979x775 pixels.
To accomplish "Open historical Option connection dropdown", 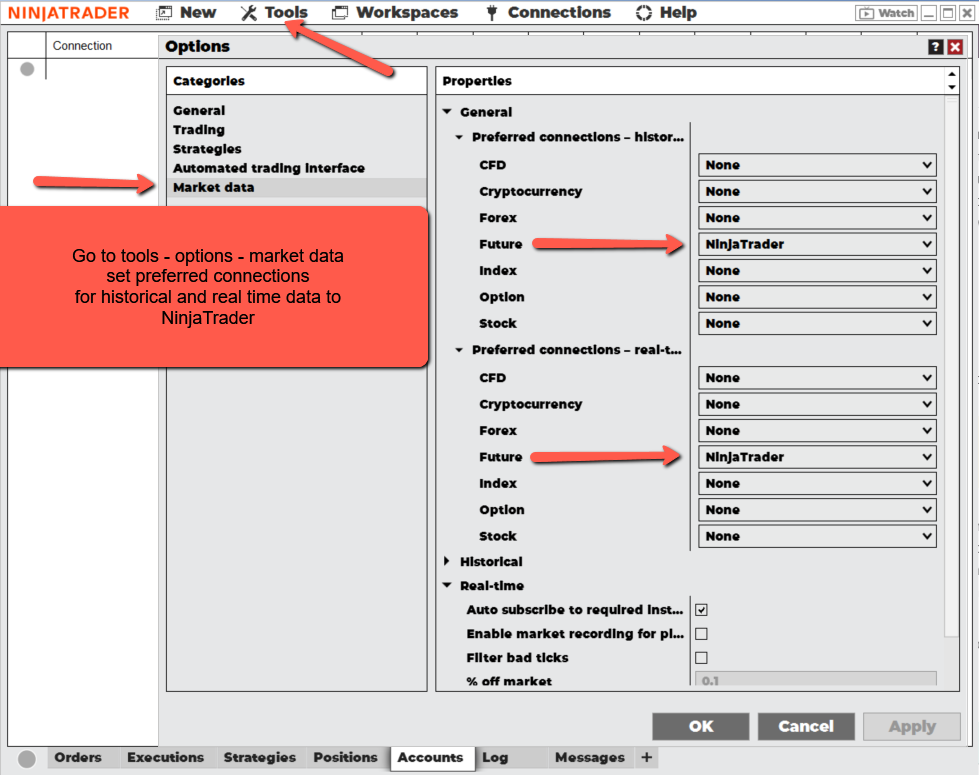I will click(x=817, y=297).
